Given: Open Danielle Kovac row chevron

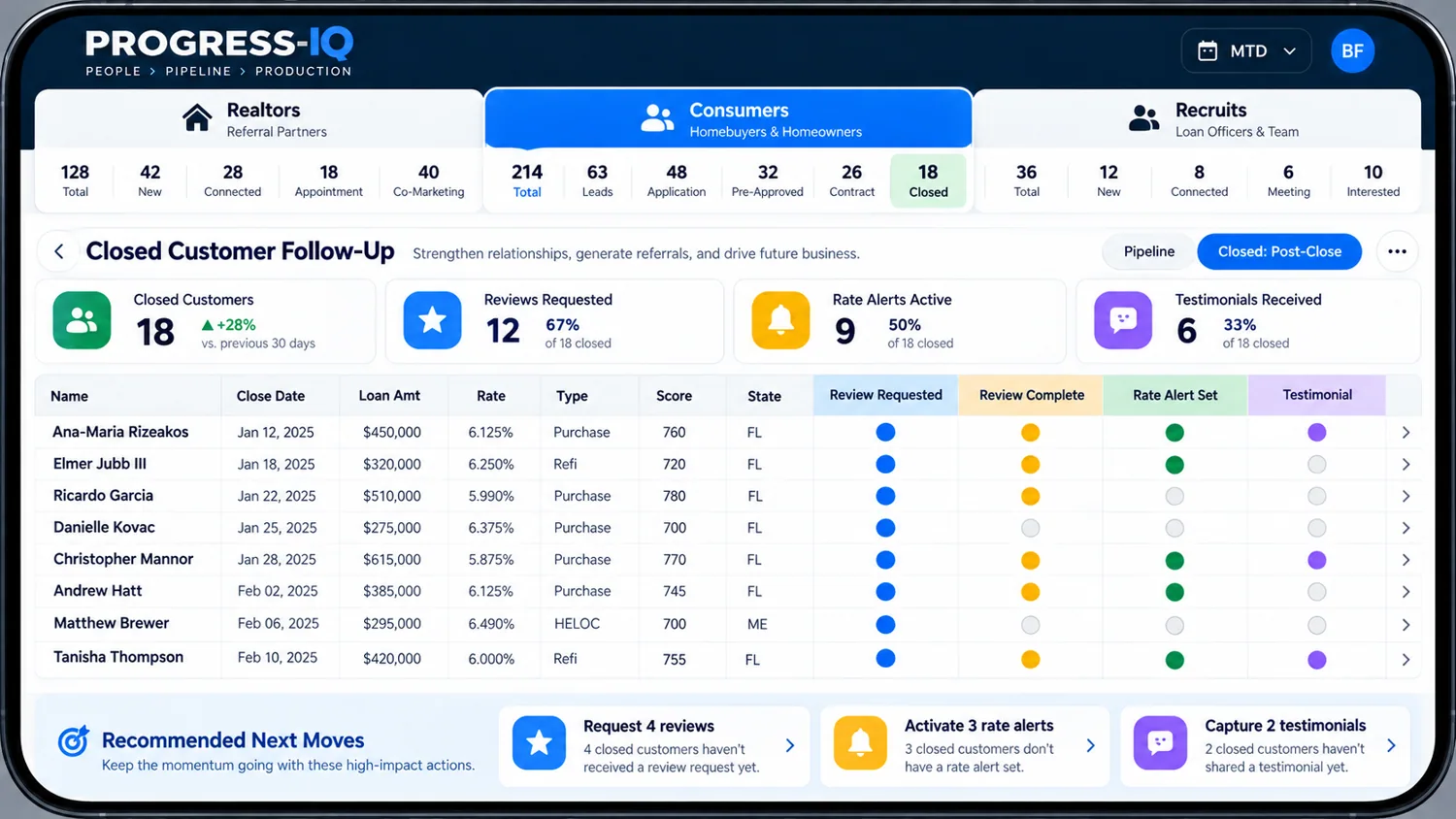Looking at the screenshot, I should (1406, 529).
